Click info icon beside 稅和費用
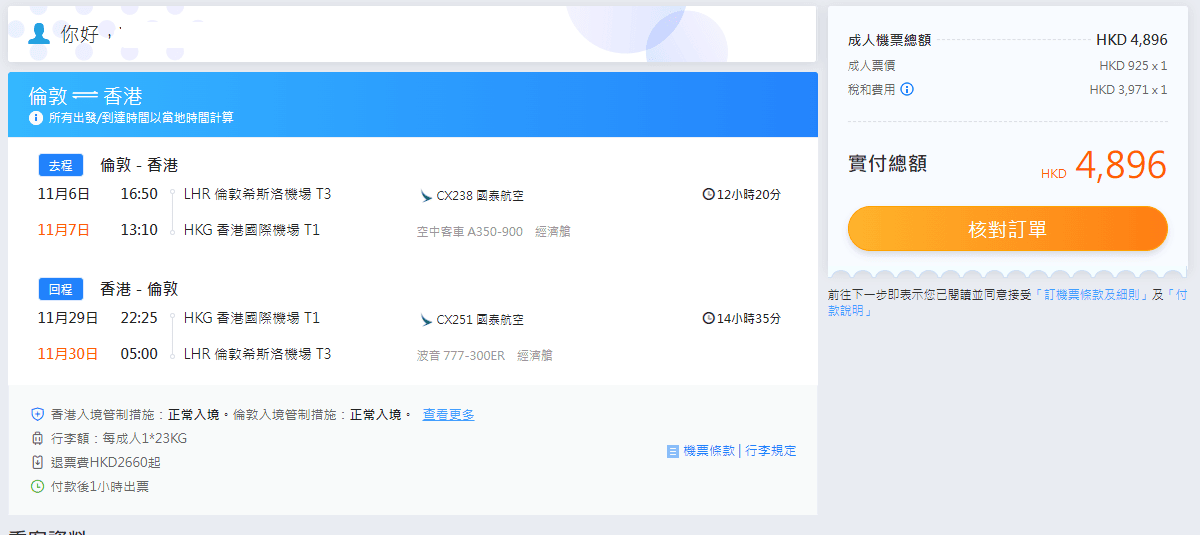Screen dimensions: 1200x535 click(x=907, y=89)
